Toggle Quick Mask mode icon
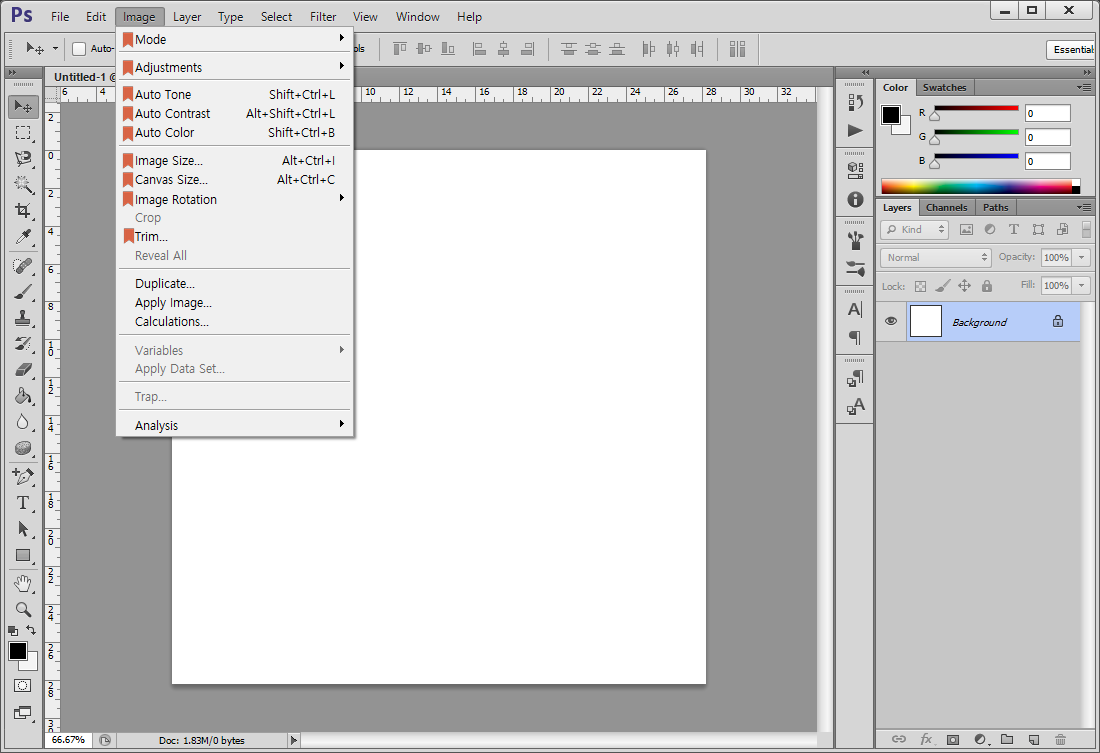 pyautogui.click(x=22, y=686)
